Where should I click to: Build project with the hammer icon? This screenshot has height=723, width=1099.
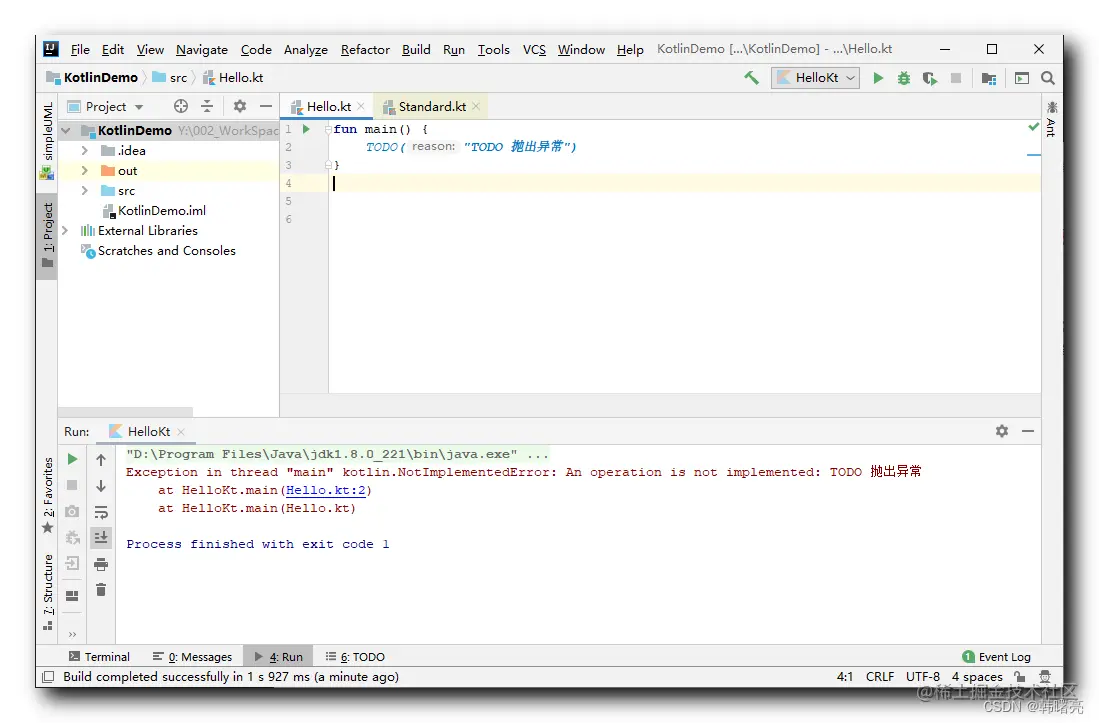click(751, 78)
